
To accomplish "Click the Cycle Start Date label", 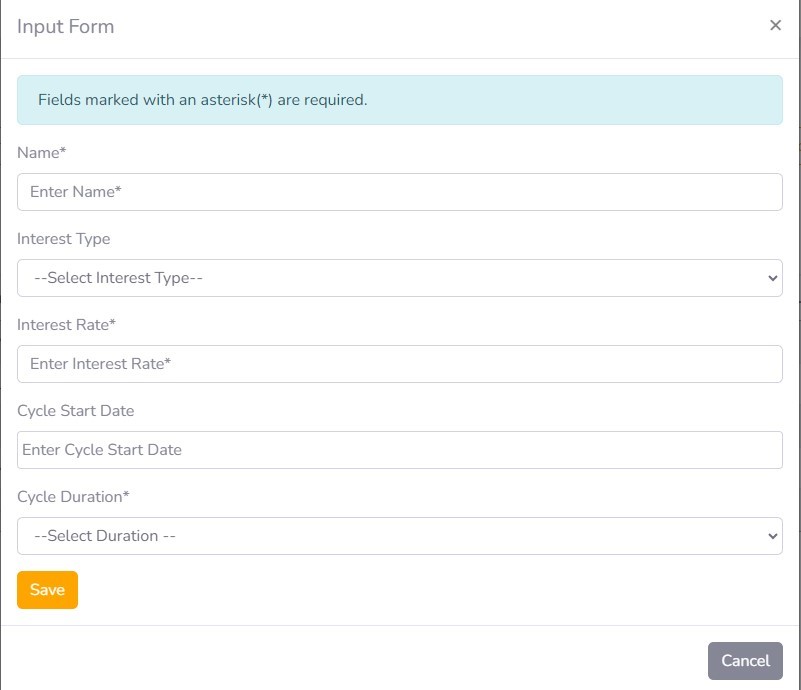I will tap(76, 411).
